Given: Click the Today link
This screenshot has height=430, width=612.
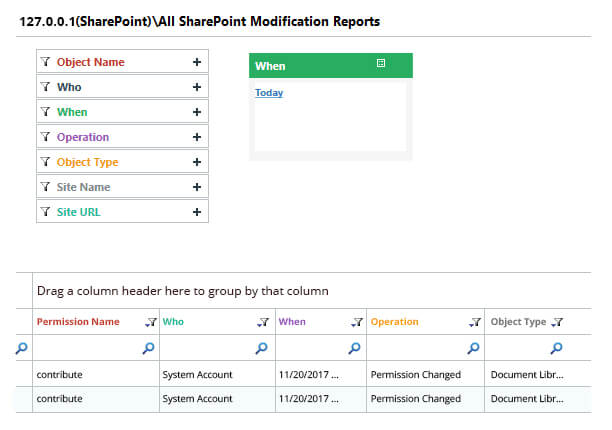Looking at the screenshot, I should click(x=269, y=92).
